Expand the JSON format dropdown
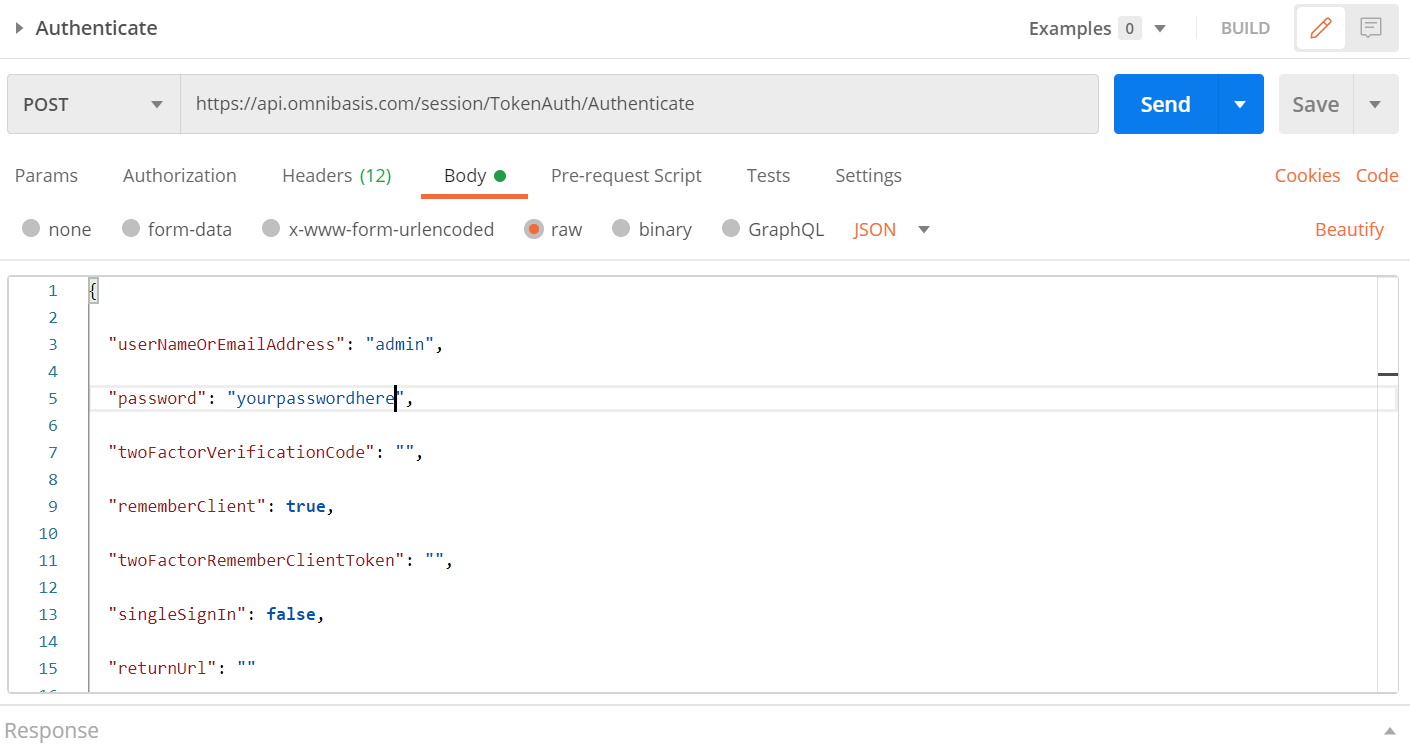This screenshot has width=1410, height=747. 923,229
